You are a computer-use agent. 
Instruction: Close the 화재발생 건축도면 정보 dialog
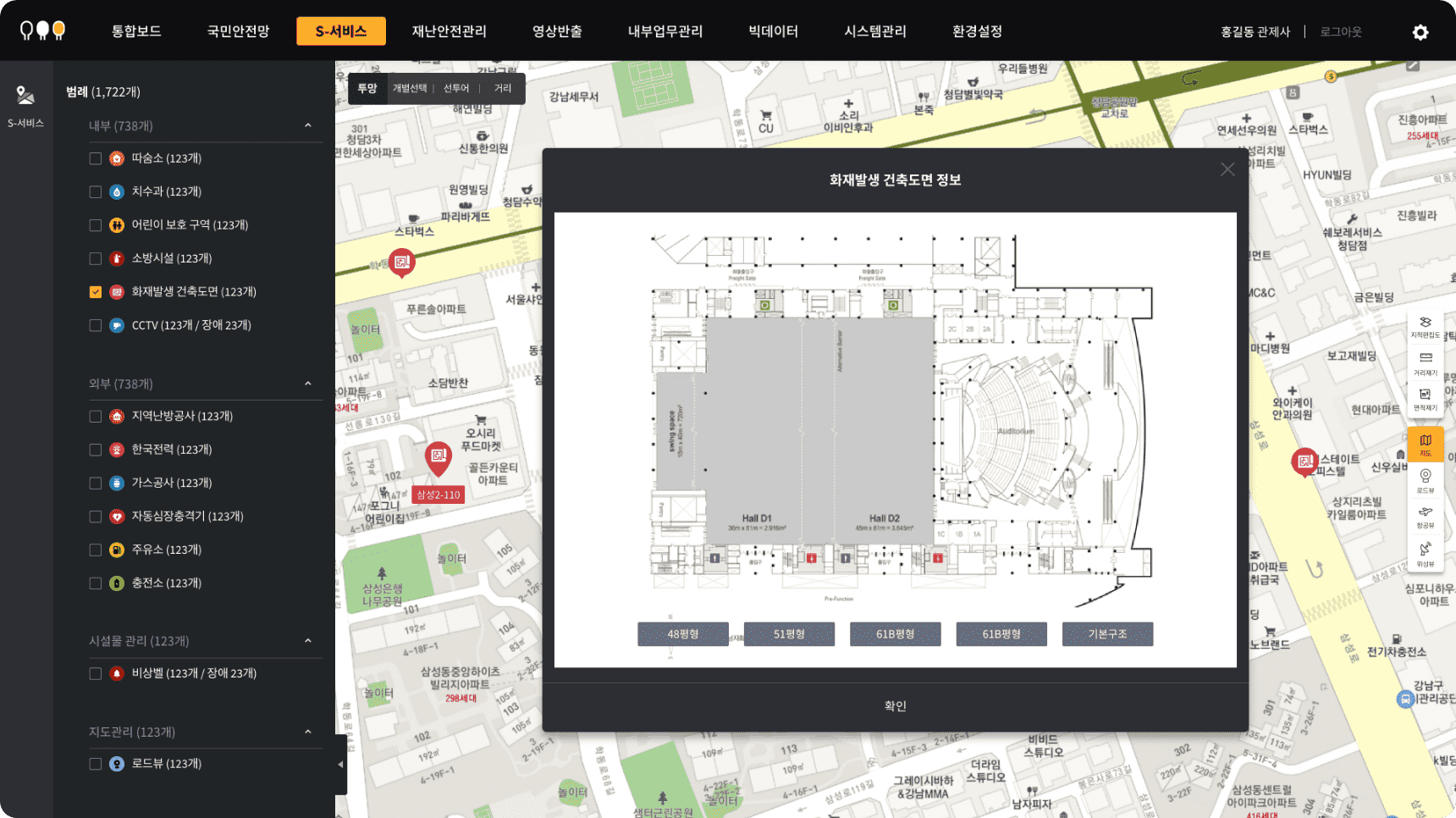coord(1227,169)
